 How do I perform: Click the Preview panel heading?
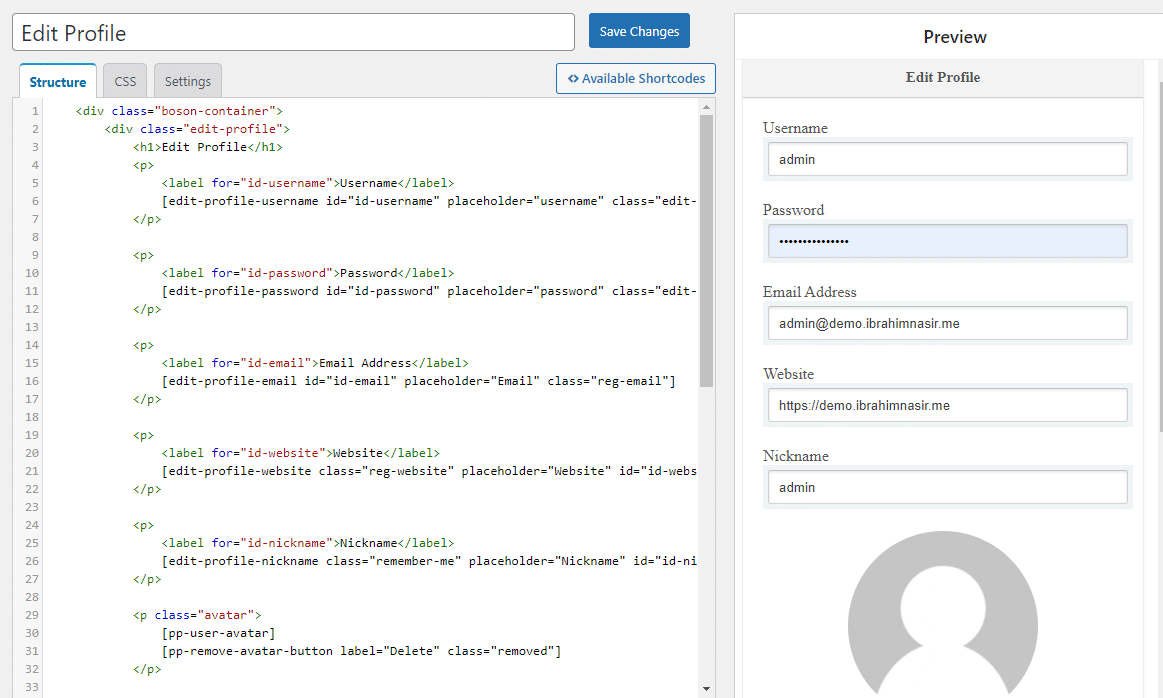click(955, 37)
